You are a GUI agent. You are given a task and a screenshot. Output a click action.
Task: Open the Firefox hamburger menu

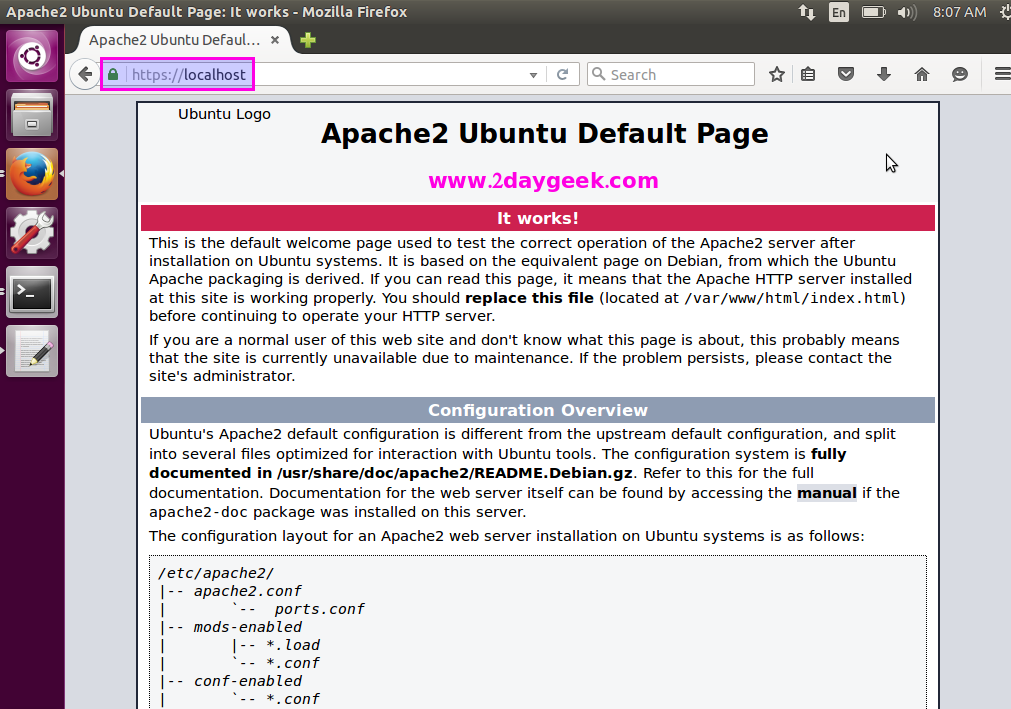coord(1001,75)
